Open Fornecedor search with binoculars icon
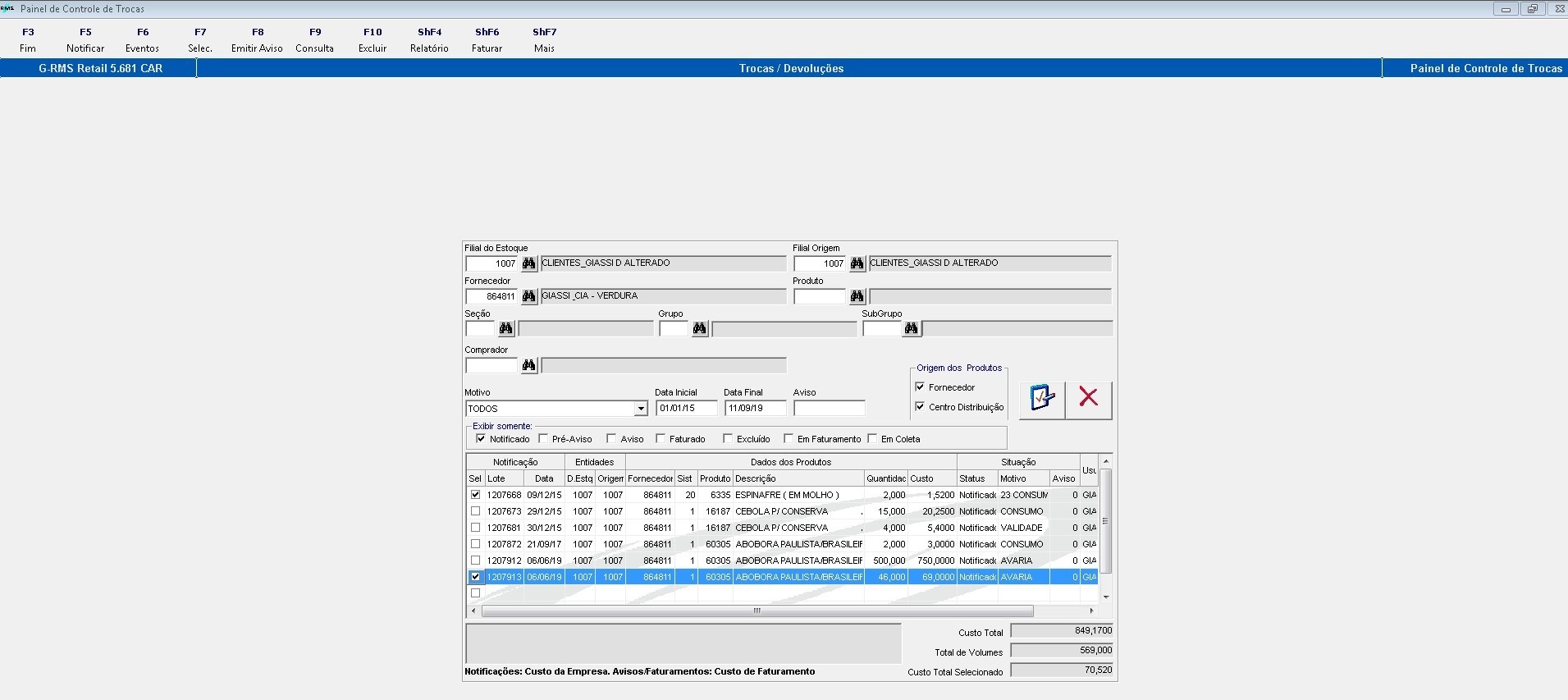 tap(528, 296)
